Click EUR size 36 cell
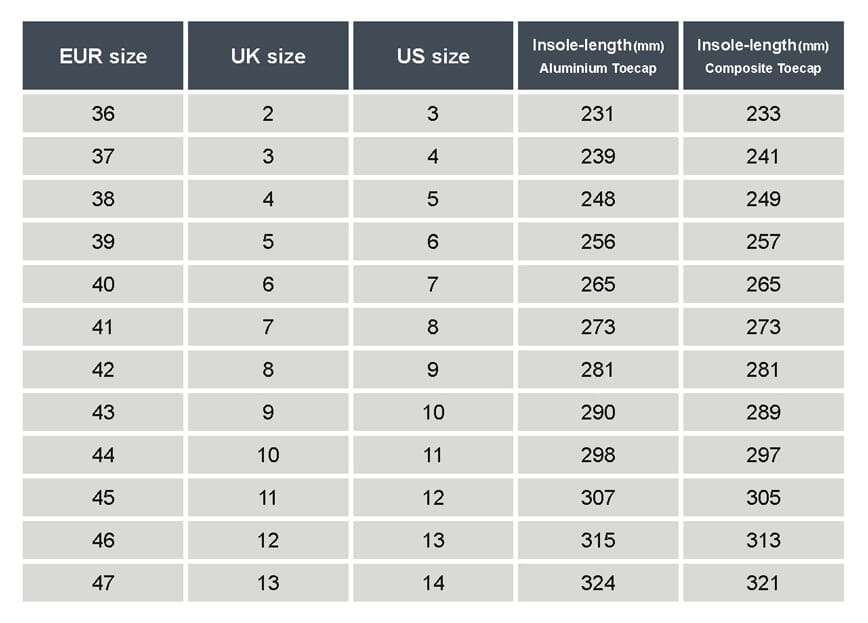Viewport: 868px width, 623px height. click(103, 114)
